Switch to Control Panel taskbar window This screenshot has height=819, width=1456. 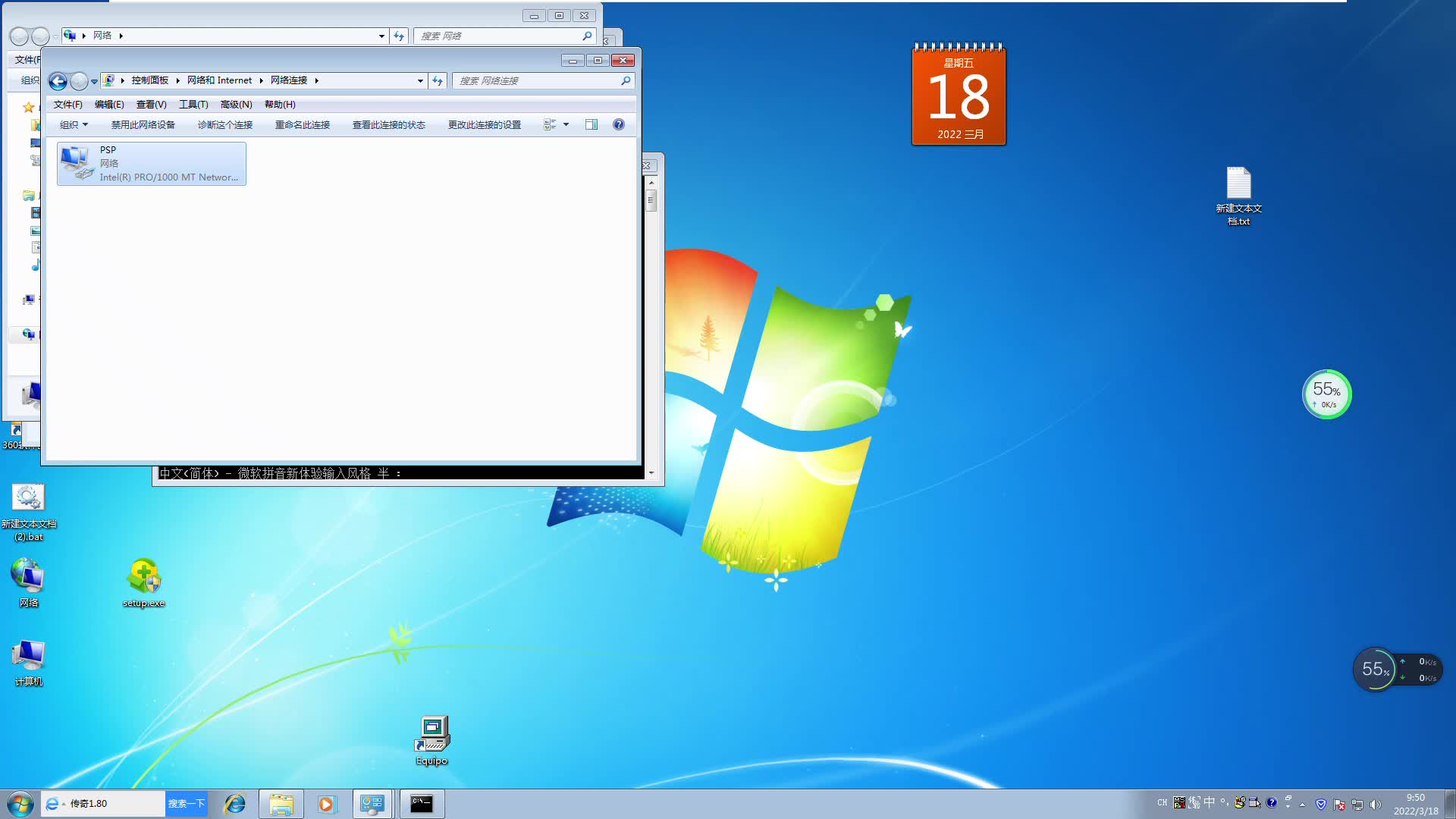click(x=372, y=804)
